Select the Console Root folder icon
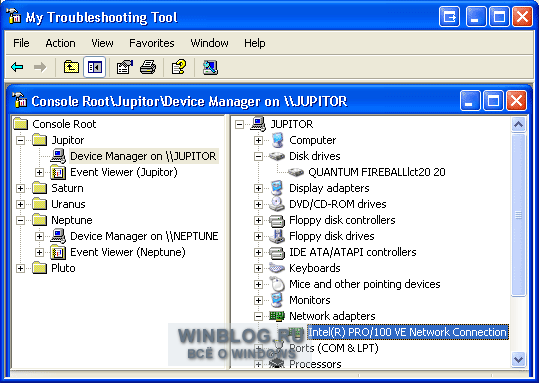539x383 pixels. [x=21, y=124]
